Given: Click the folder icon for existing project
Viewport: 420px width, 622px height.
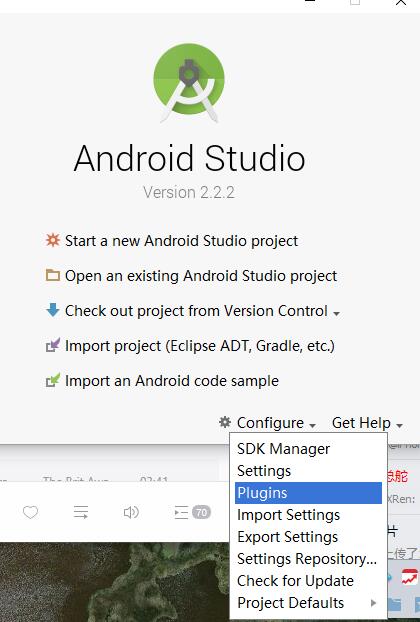Looking at the screenshot, I should (53, 275).
